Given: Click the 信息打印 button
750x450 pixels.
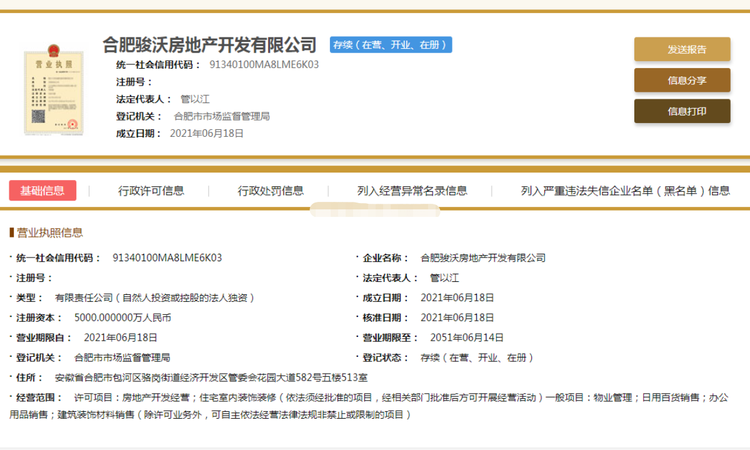Looking at the screenshot, I should (682, 111).
